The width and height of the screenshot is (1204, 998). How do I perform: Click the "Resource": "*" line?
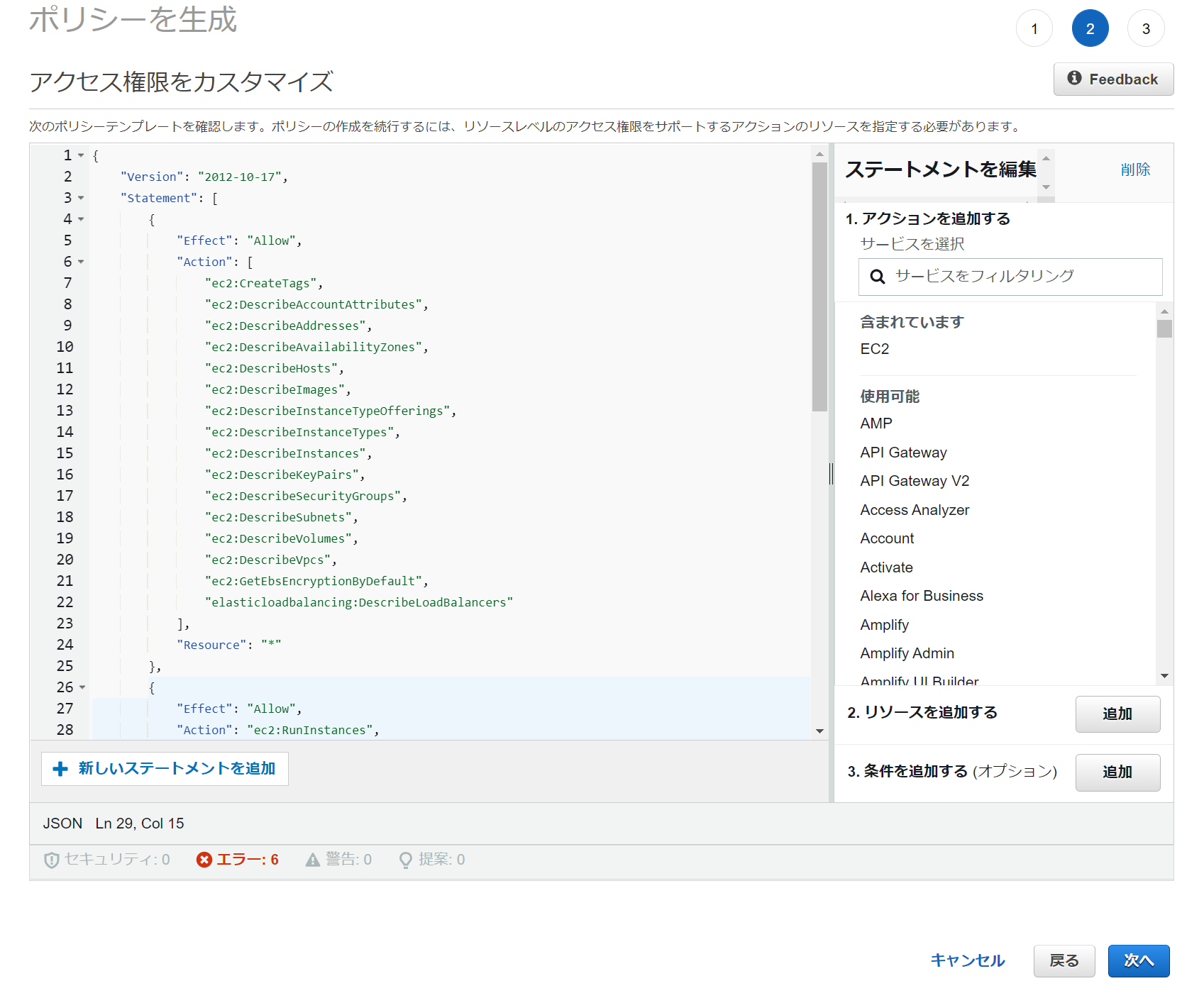(x=228, y=645)
